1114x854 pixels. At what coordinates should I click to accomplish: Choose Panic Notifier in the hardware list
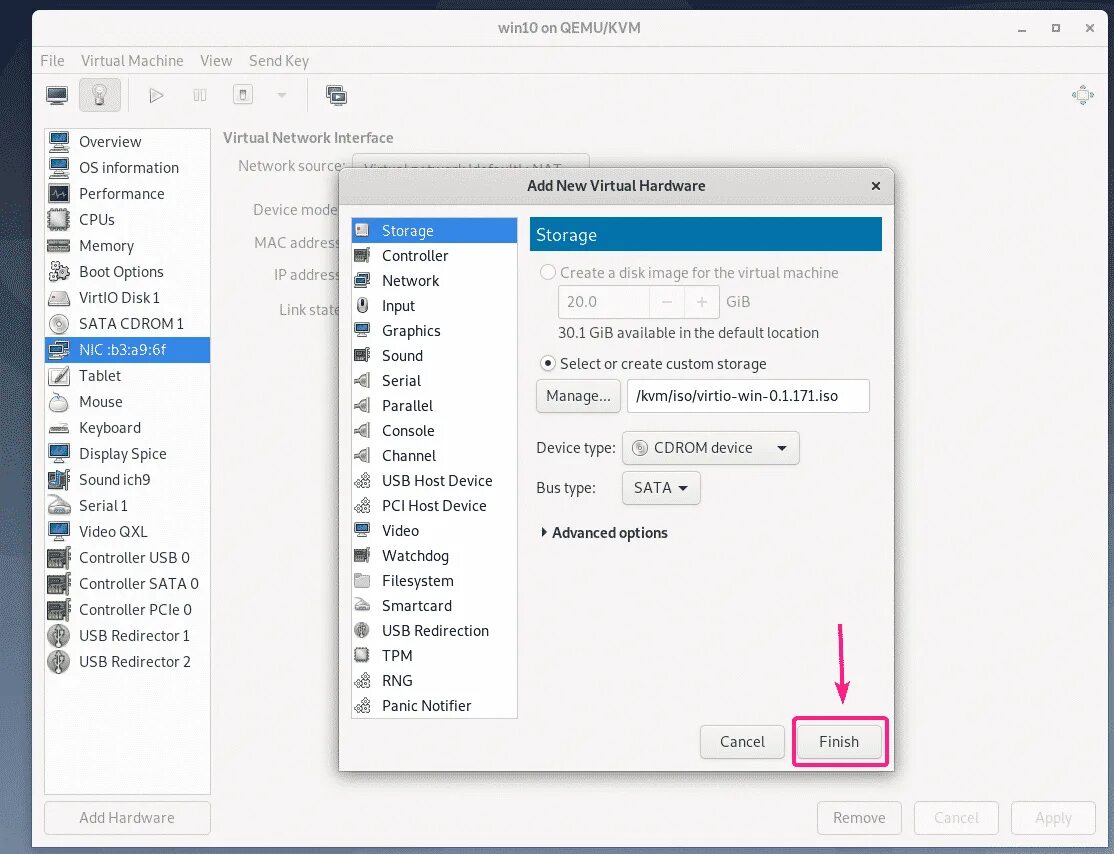point(434,706)
